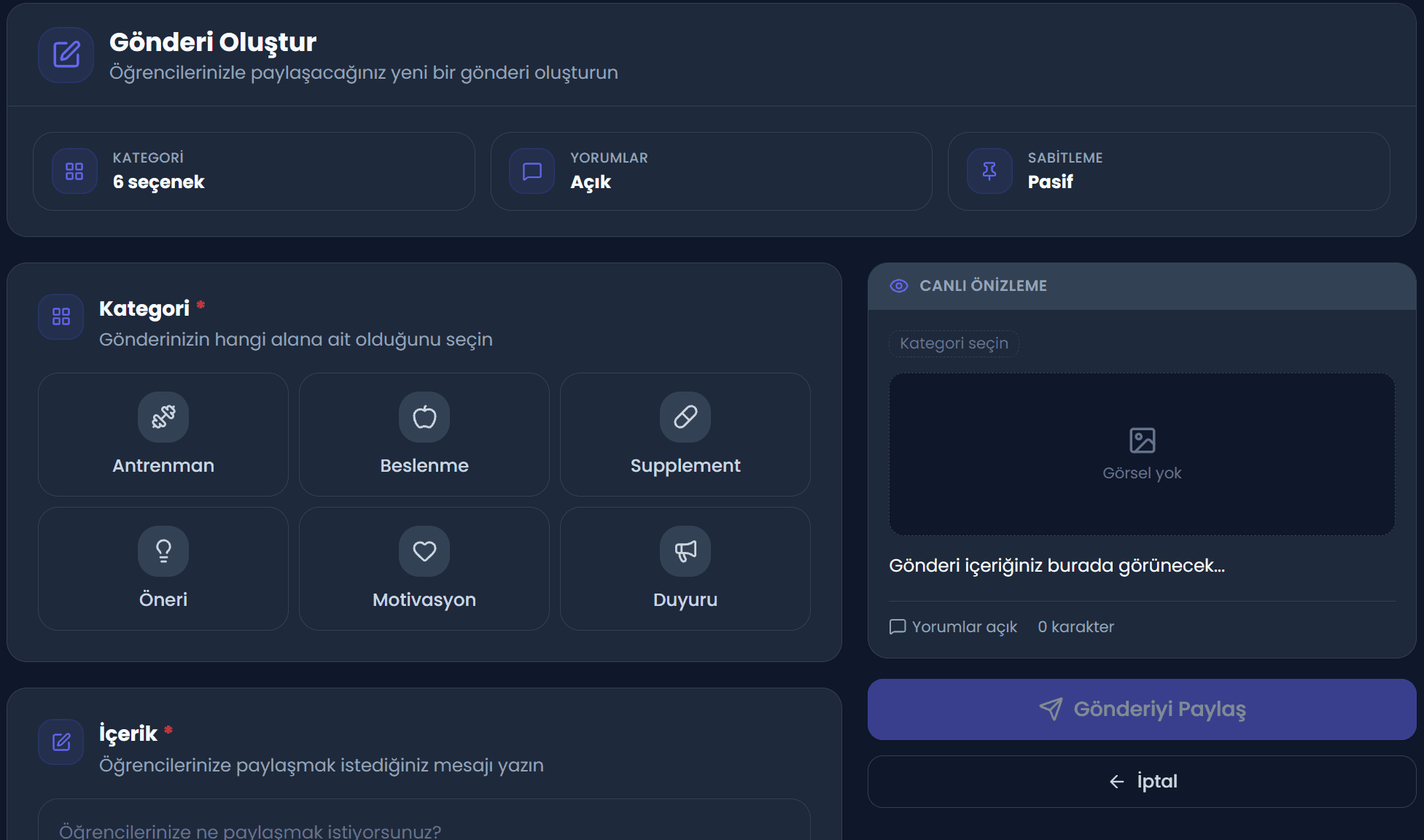The height and width of the screenshot is (840, 1424).
Task: Click the Açık comments status value
Action: coord(591,182)
